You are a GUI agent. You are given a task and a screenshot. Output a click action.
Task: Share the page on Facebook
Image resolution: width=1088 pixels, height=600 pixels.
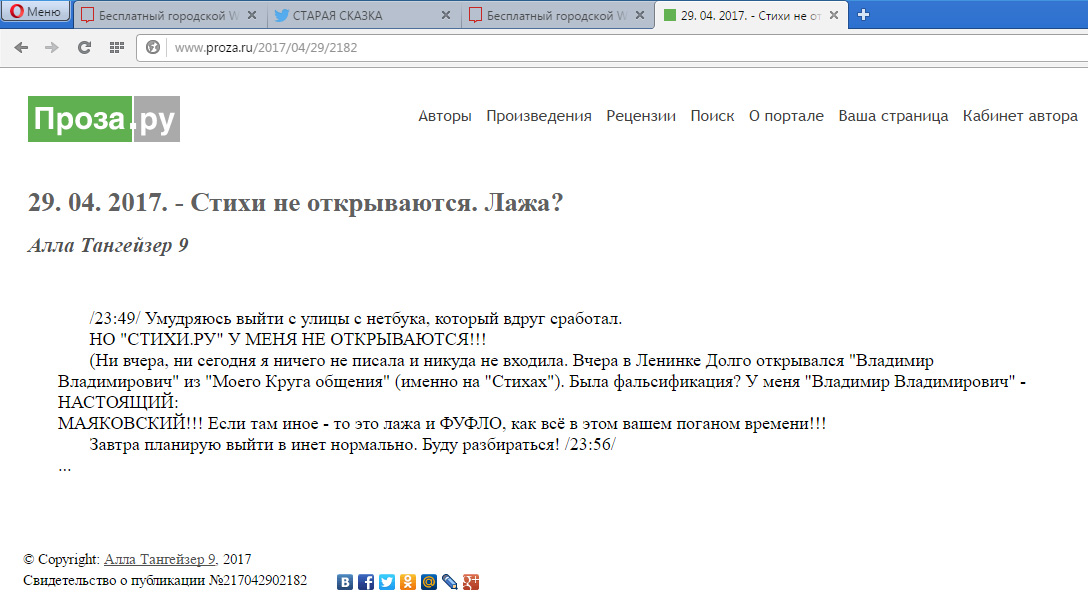(x=366, y=582)
